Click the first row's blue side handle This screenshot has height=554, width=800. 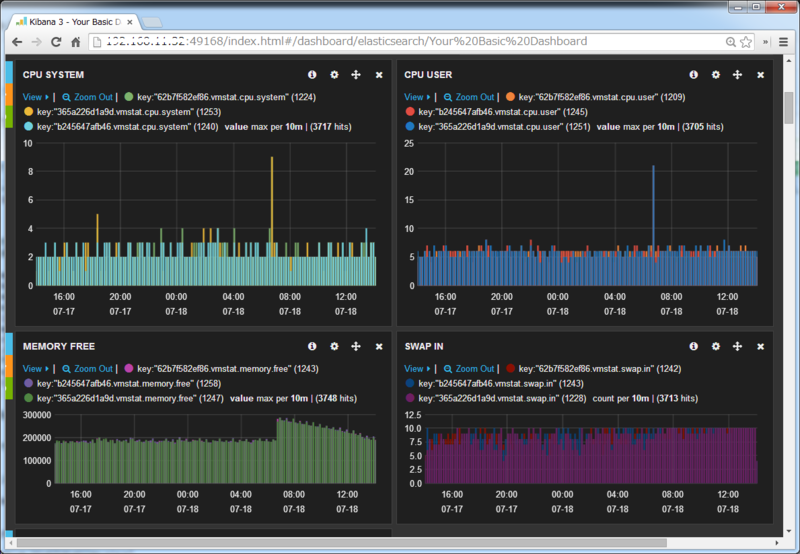tap(9, 72)
